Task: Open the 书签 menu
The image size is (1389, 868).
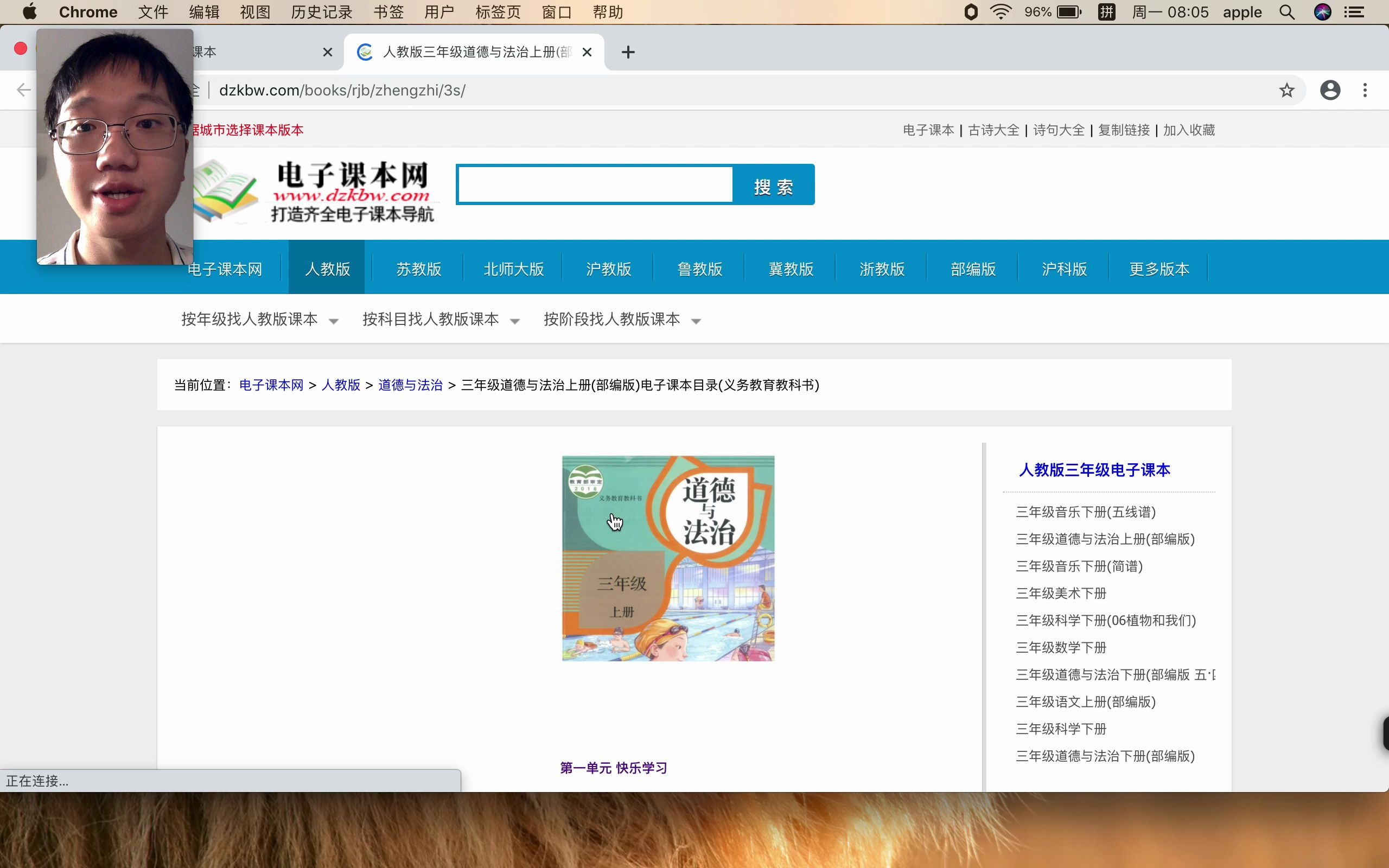Action: 388,12
